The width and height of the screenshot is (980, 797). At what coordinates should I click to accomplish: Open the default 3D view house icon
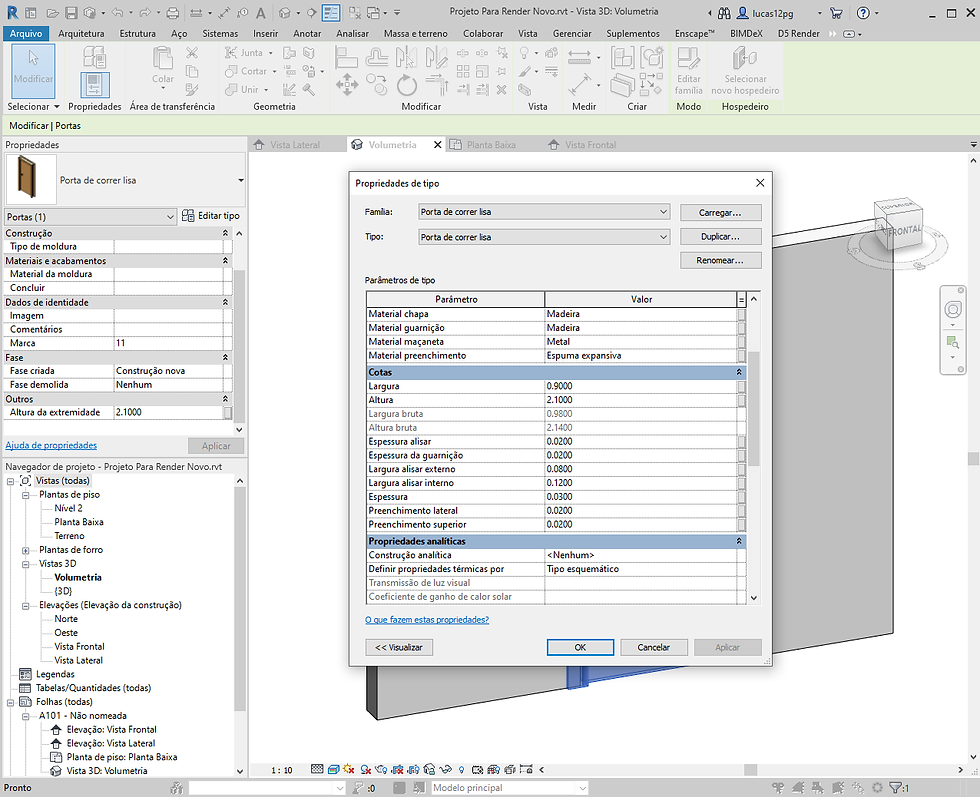coord(284,13)
